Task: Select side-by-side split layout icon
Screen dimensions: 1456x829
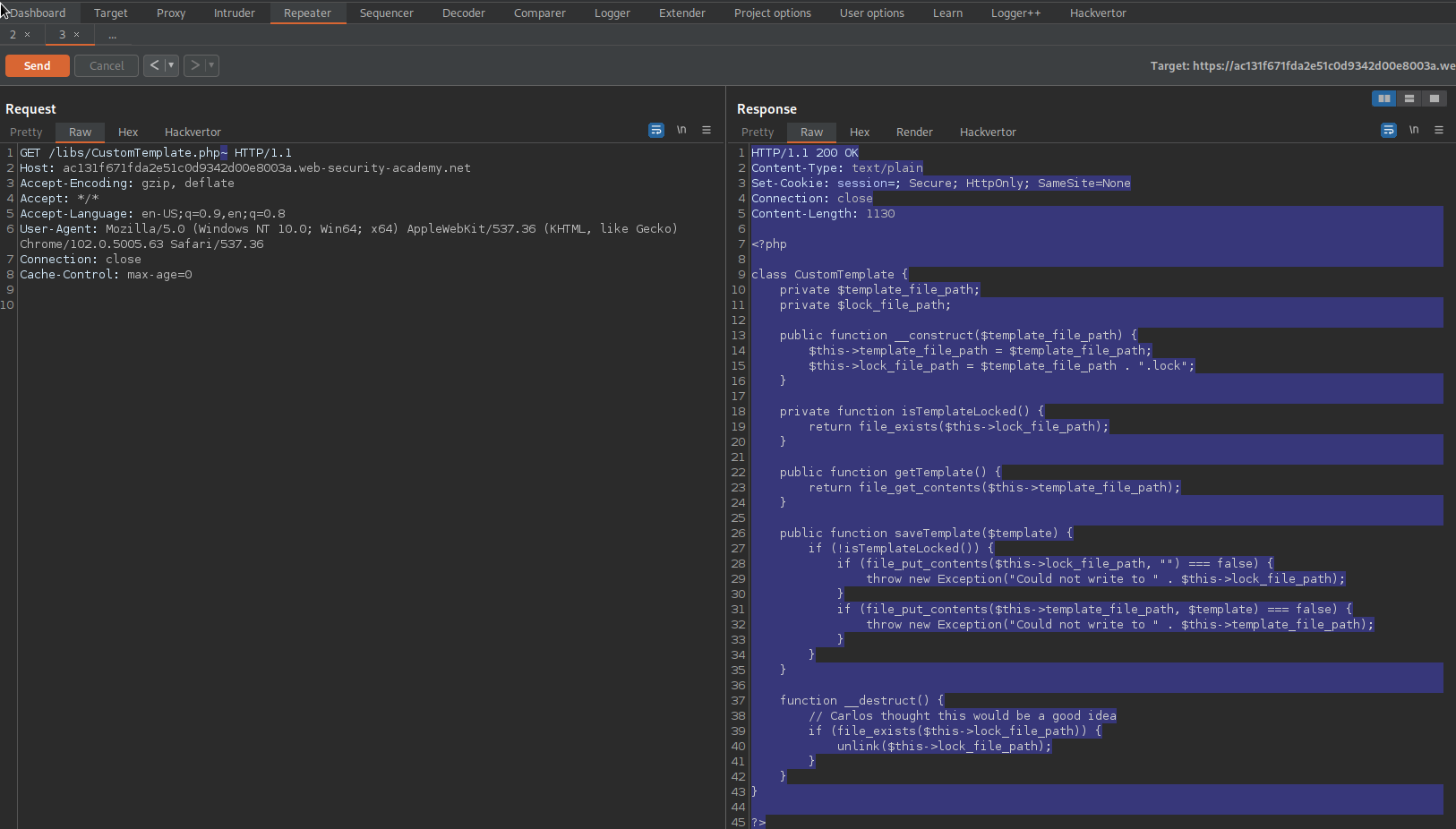Action: [x=1384, y=98]
